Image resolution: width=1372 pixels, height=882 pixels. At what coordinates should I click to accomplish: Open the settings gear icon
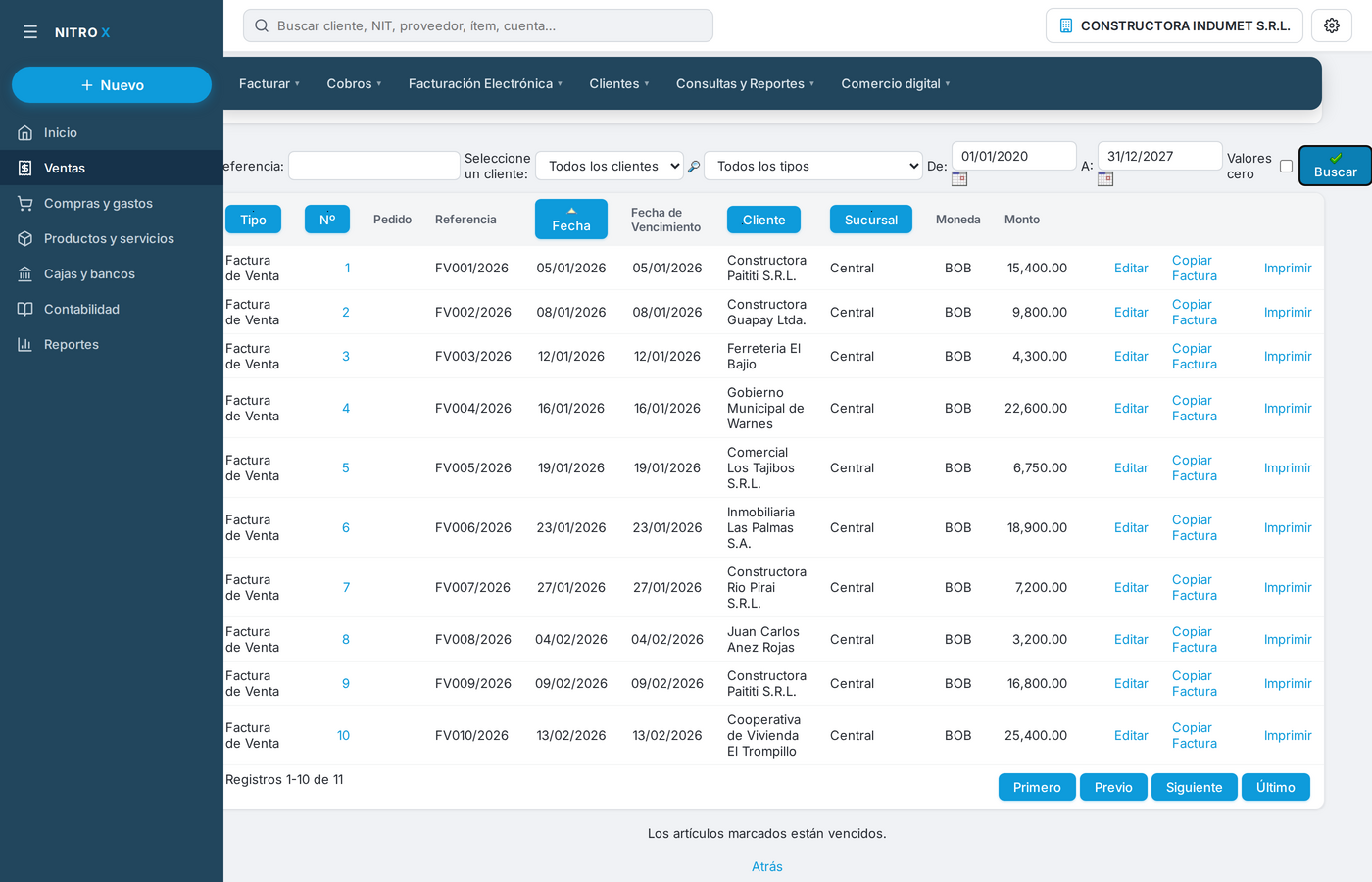1332,25
